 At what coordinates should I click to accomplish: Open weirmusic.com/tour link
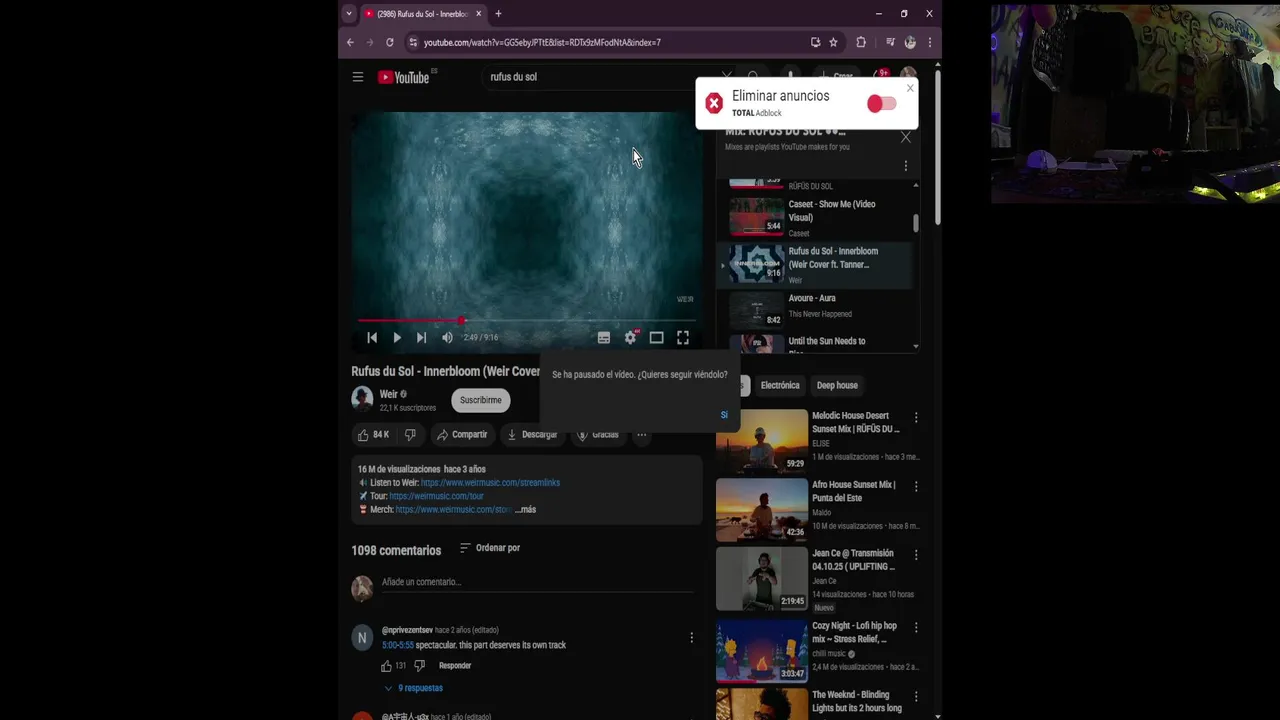pos(436,496)
